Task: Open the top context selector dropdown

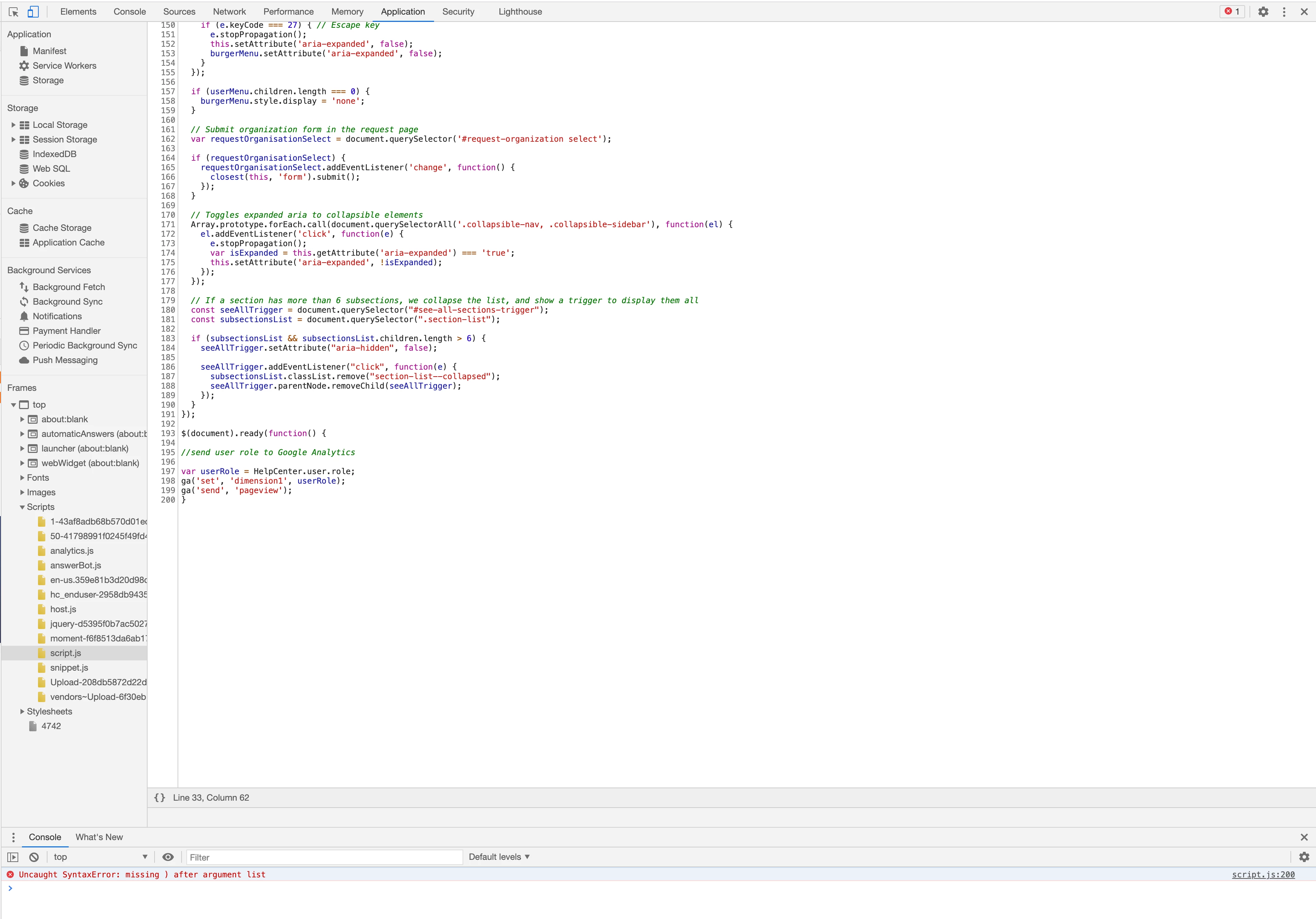Action: (x=100, y=857)
